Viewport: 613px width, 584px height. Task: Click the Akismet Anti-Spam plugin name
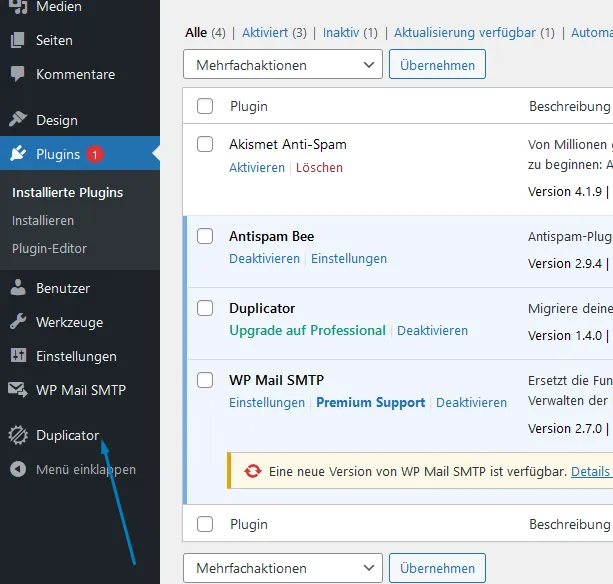288,144
